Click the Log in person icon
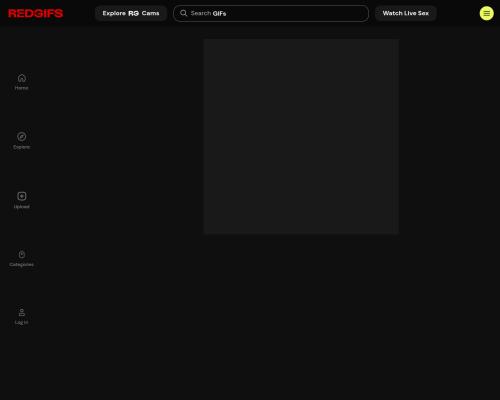This screenshot has width=500, height=400. click(x=22, y=312)
